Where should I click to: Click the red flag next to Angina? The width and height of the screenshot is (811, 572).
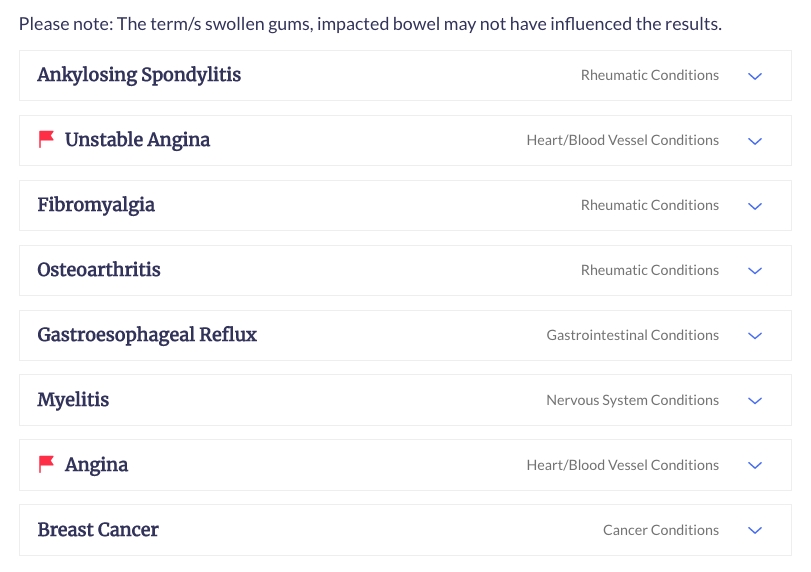pyautogui.click(x=47, y=464)
